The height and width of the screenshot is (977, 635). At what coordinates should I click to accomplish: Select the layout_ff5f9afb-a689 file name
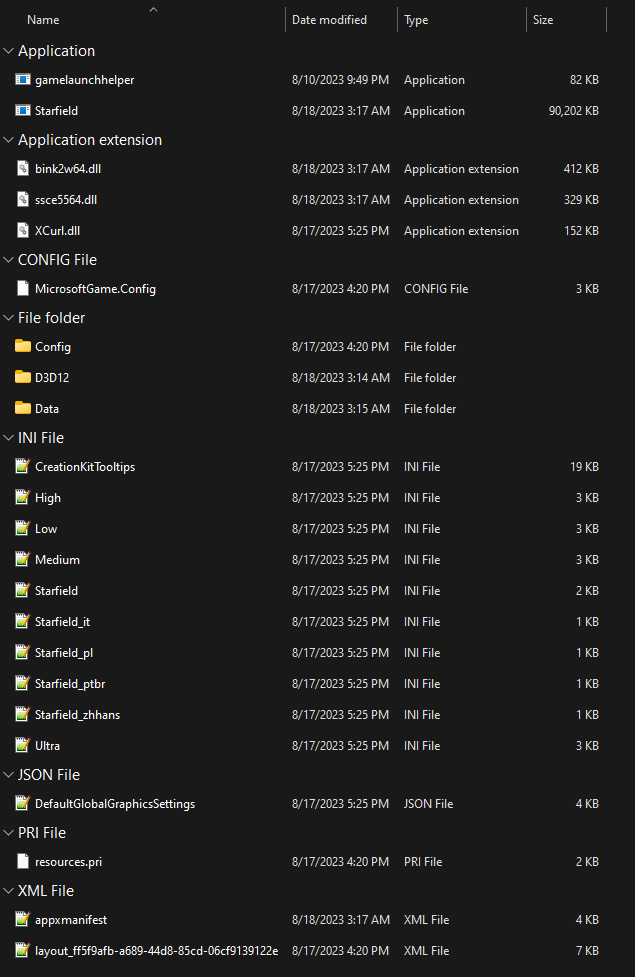(156, 951)
